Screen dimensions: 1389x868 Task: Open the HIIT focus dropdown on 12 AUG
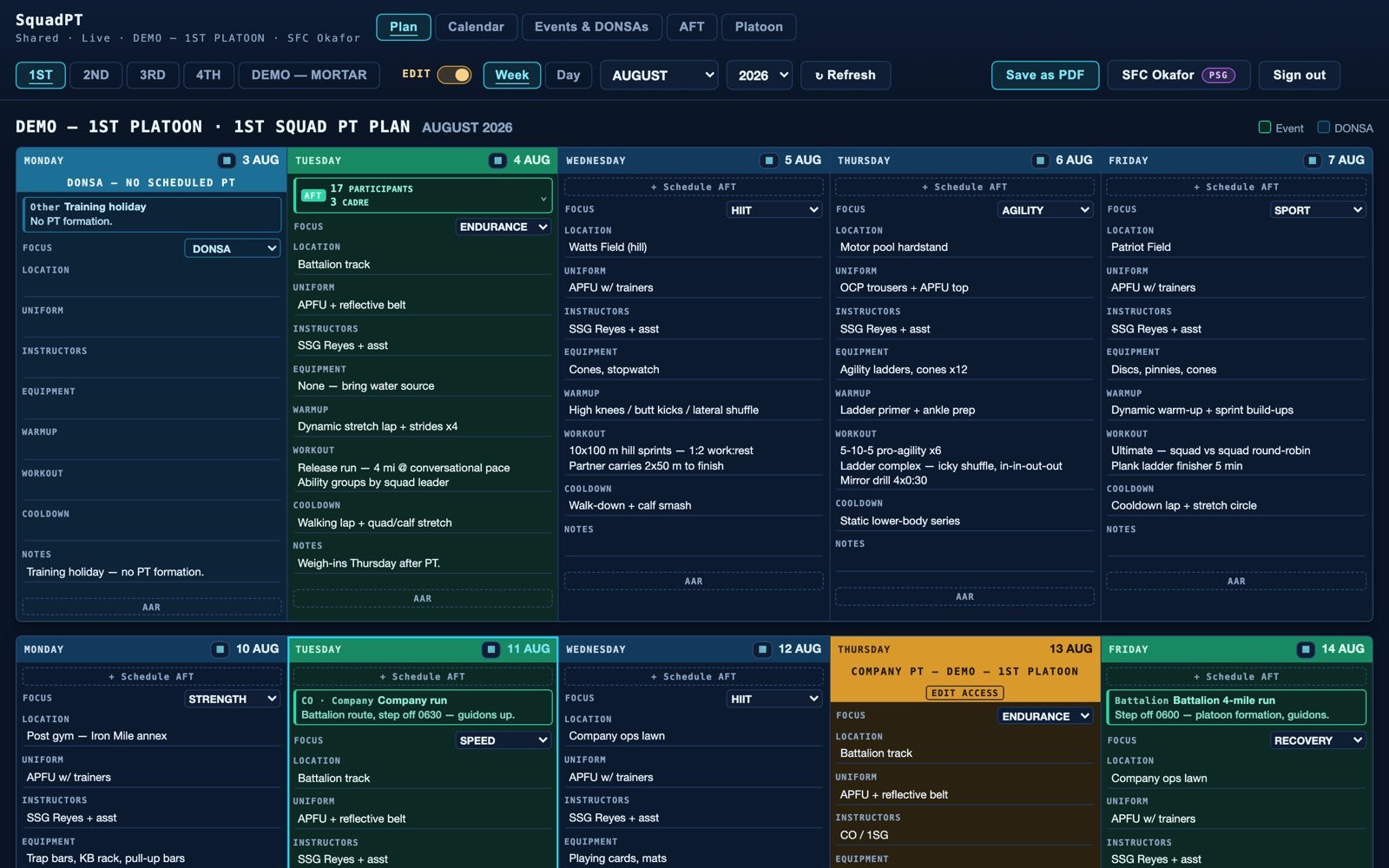[774, 699]
